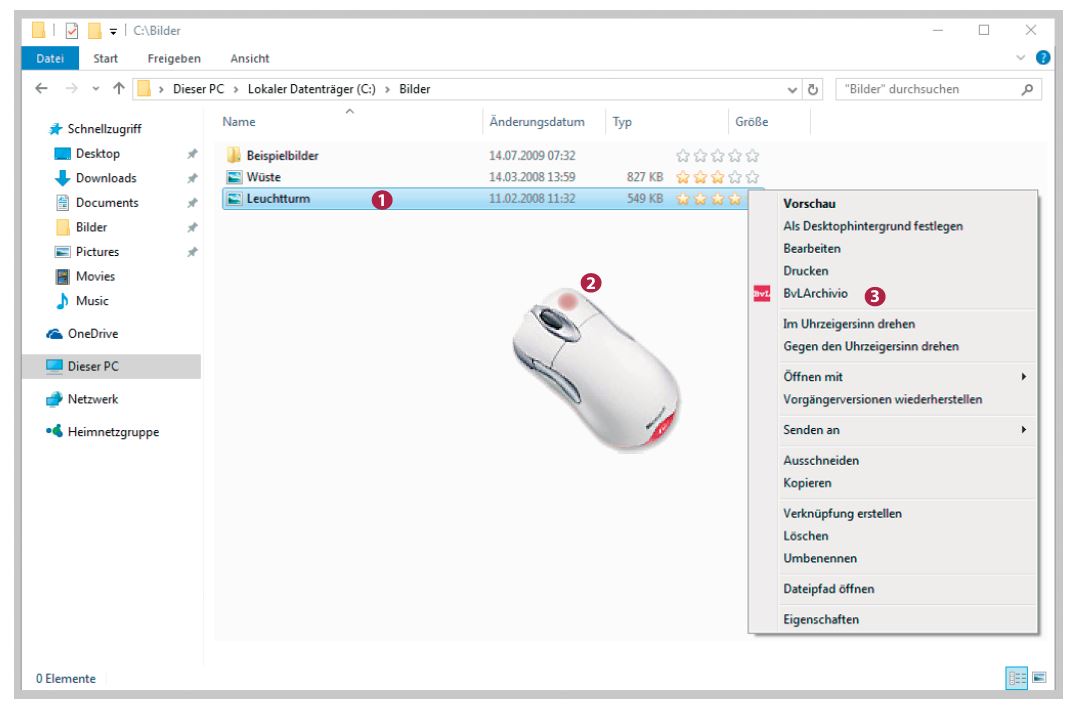
Task: Click the refresh icon beside address bar
Action: pyautogui.click(x=814, y=89)
